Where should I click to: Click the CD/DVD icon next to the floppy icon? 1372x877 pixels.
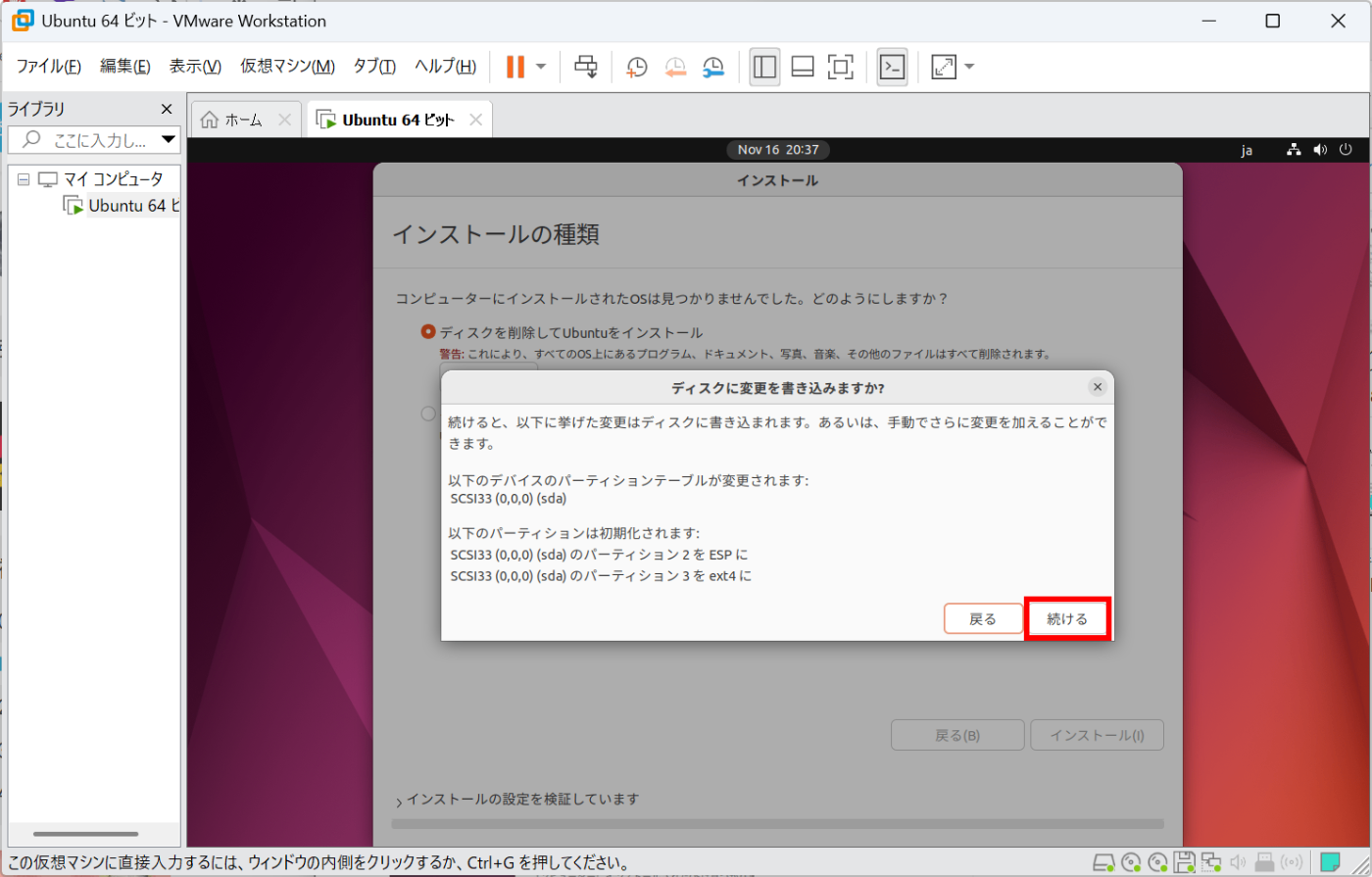click(1158, 863)
